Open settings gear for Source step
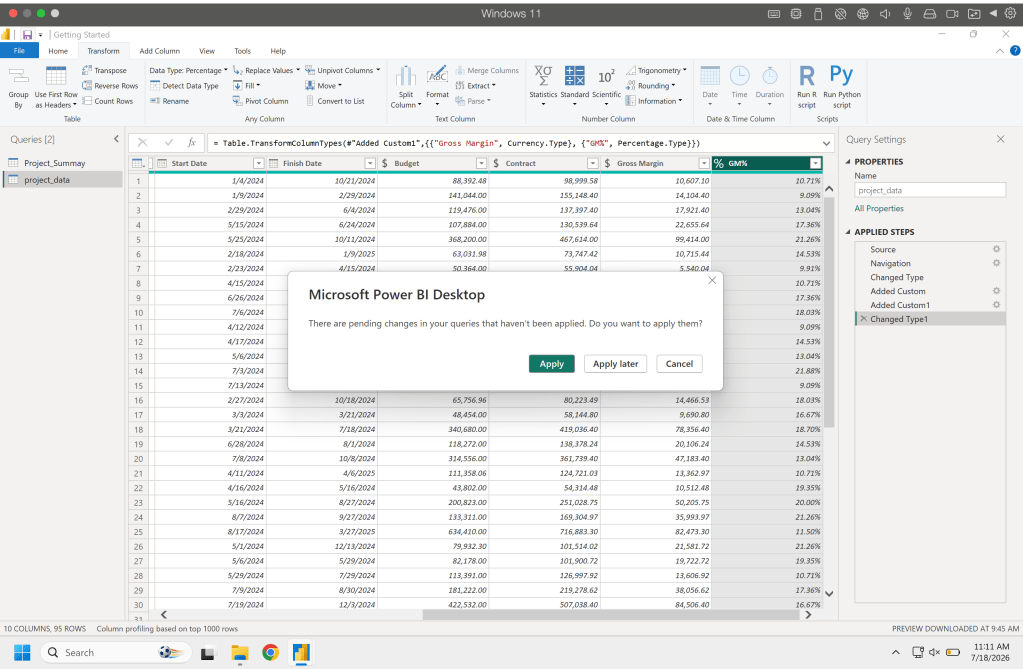Image resolution: width=1023 pixels, height=669 pixels. tap(996, 249)
